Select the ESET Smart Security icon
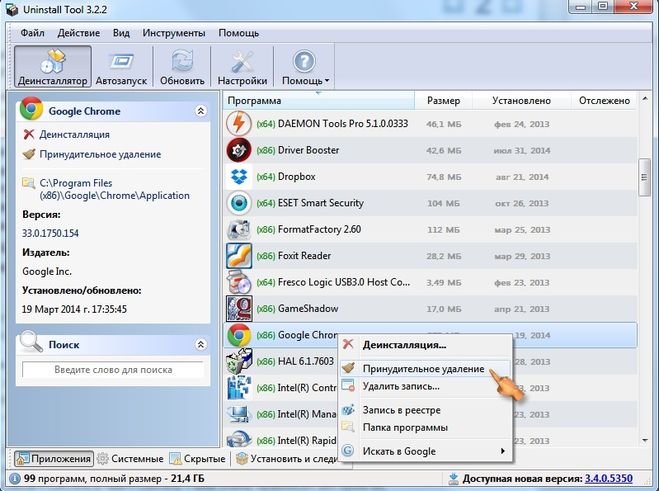659x491 pixels. [239, 203]
